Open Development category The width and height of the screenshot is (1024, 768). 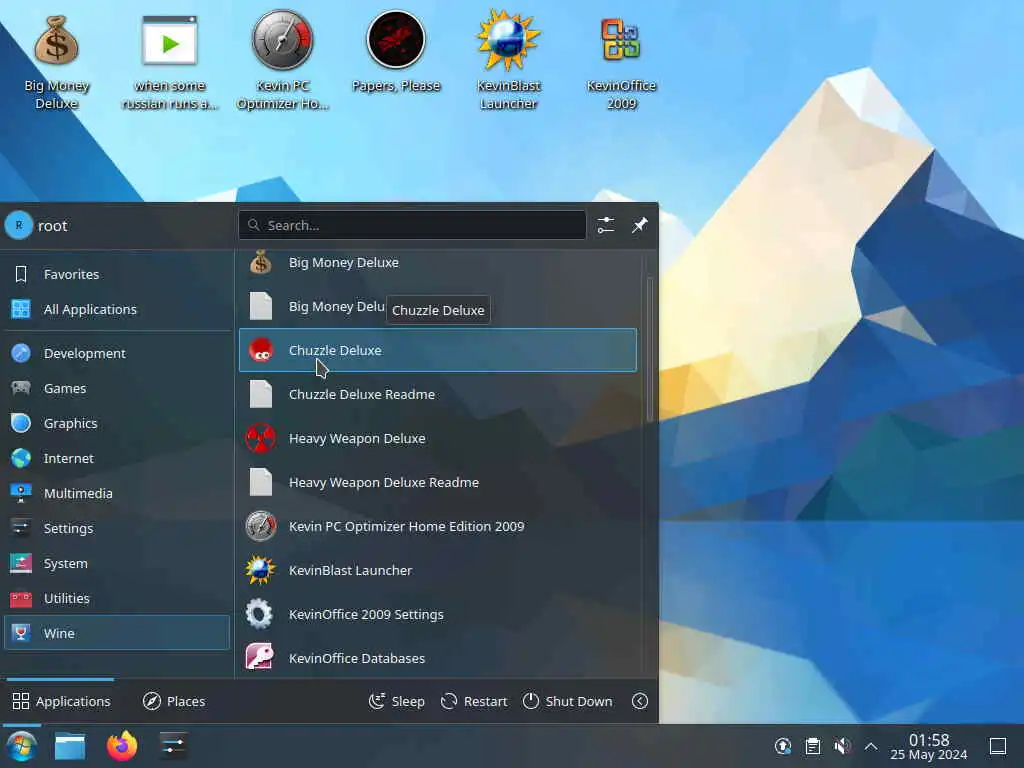117,353
